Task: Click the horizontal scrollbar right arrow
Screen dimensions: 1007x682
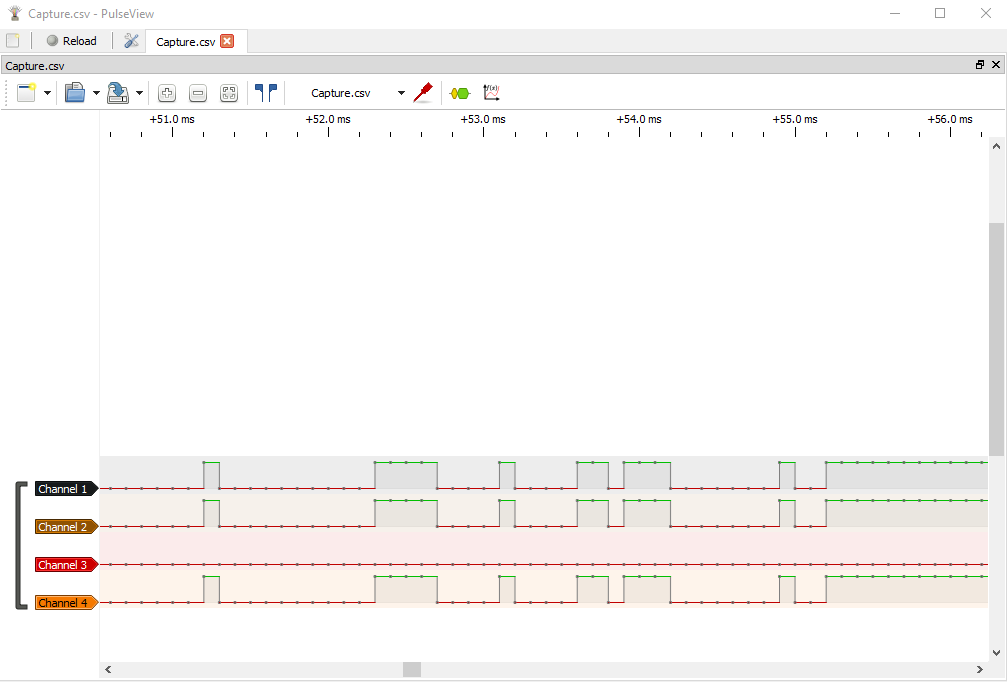Action: click(980, 670)
